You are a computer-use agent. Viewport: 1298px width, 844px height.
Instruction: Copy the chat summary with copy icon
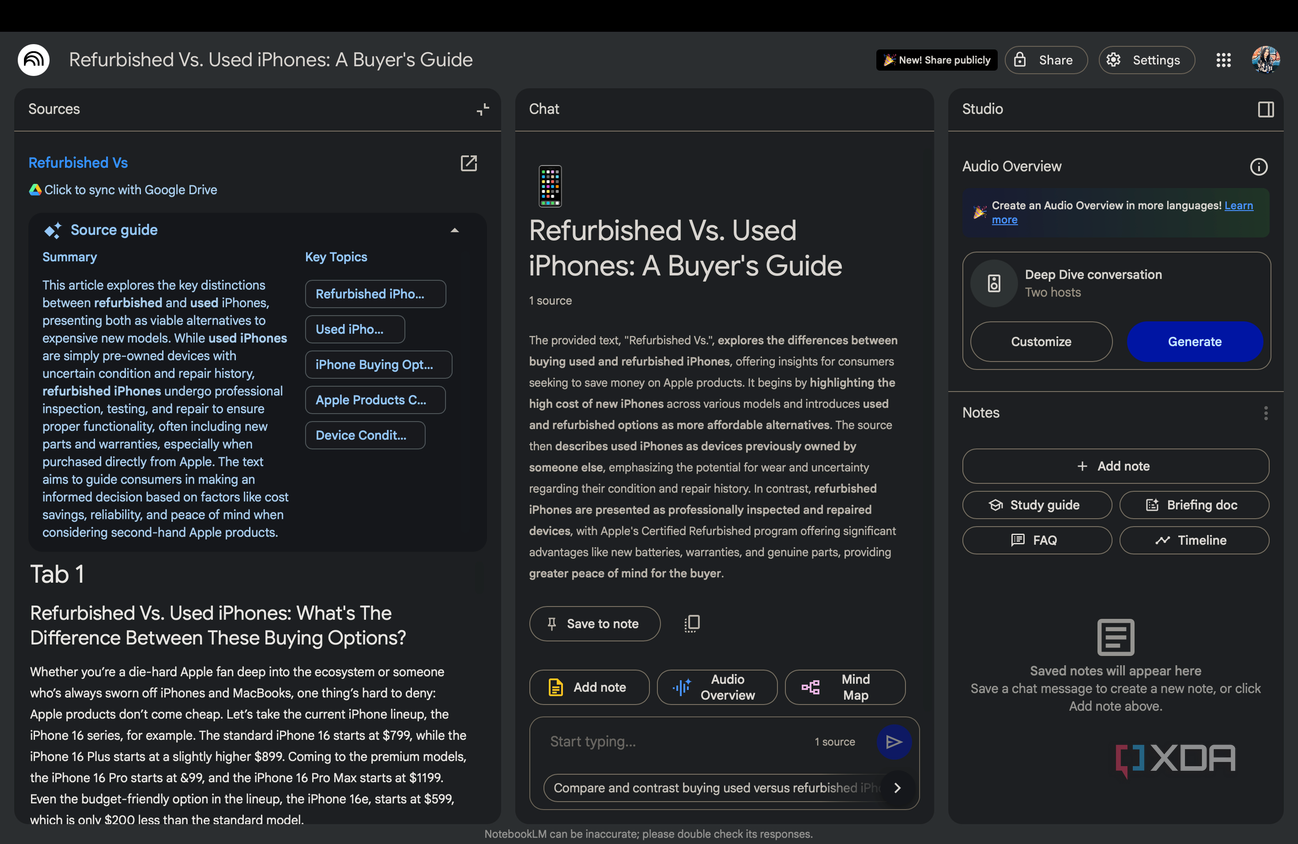tap(692, 624)
